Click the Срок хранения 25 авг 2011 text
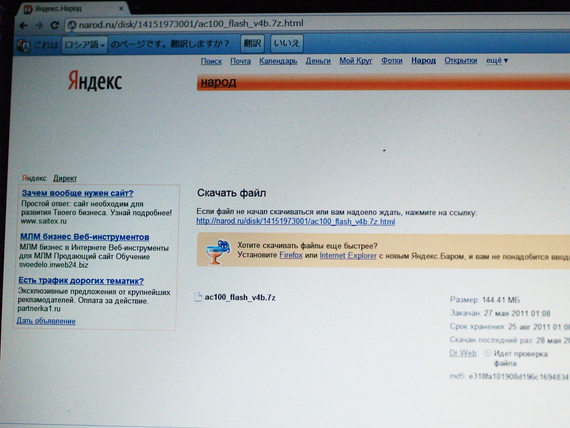This screenshot has width=570, height=428. pos(510,327)
